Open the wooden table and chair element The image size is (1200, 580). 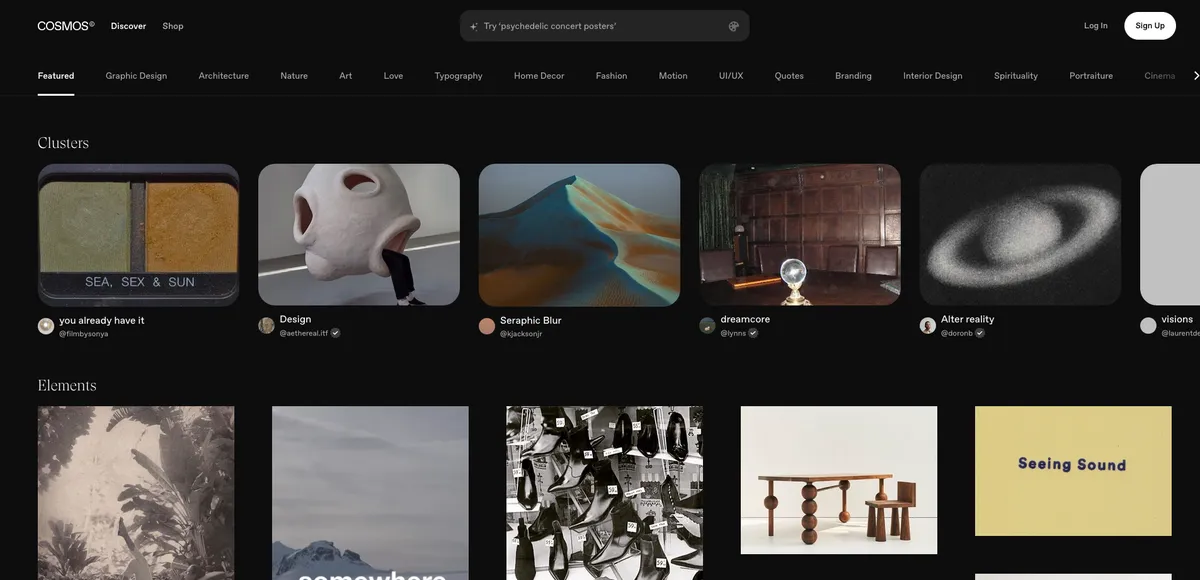pos(839,480)
